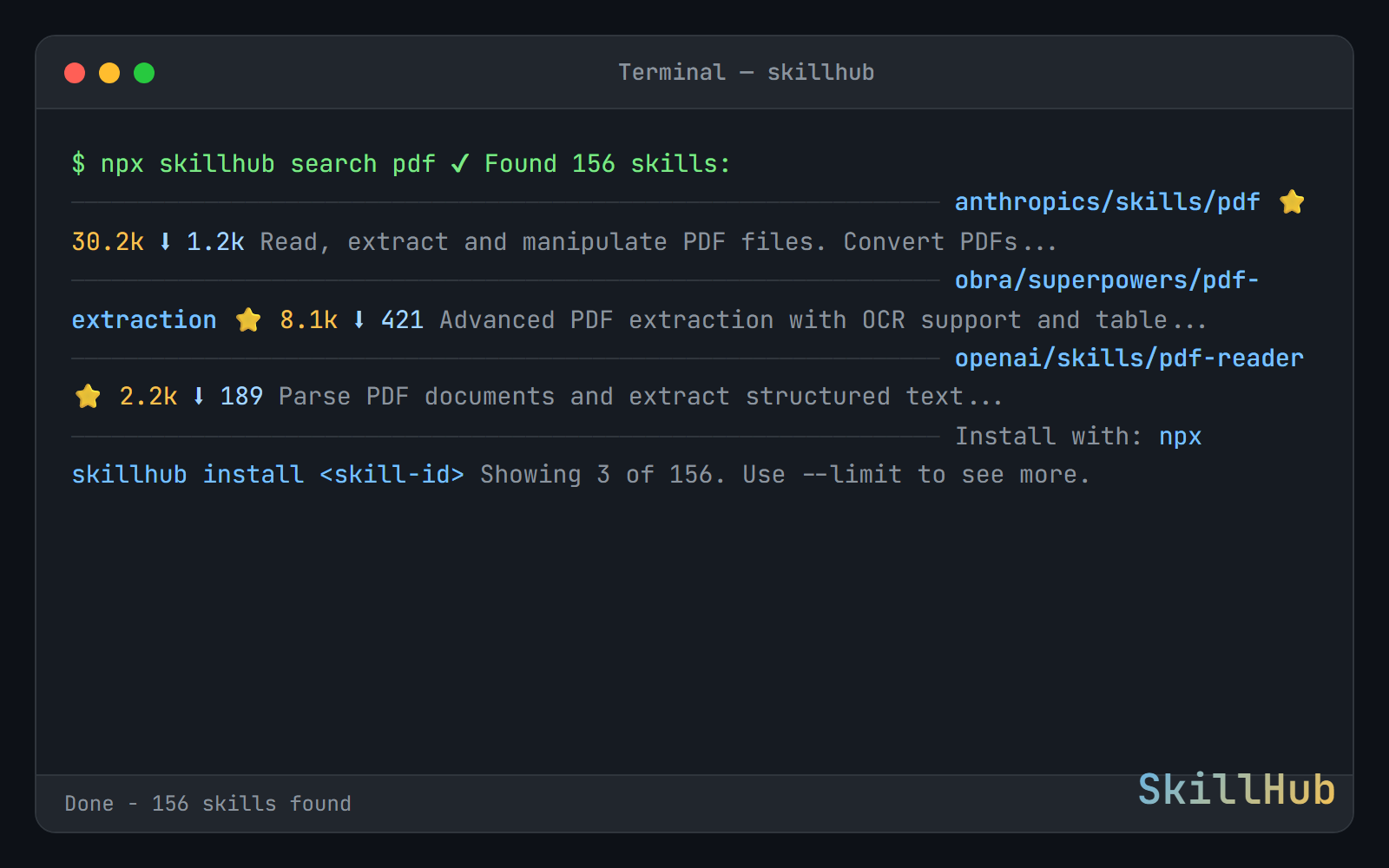This screenshot has width=1389, height=868.
Task: Click the 30.2k download count
Action: (107, 242)
